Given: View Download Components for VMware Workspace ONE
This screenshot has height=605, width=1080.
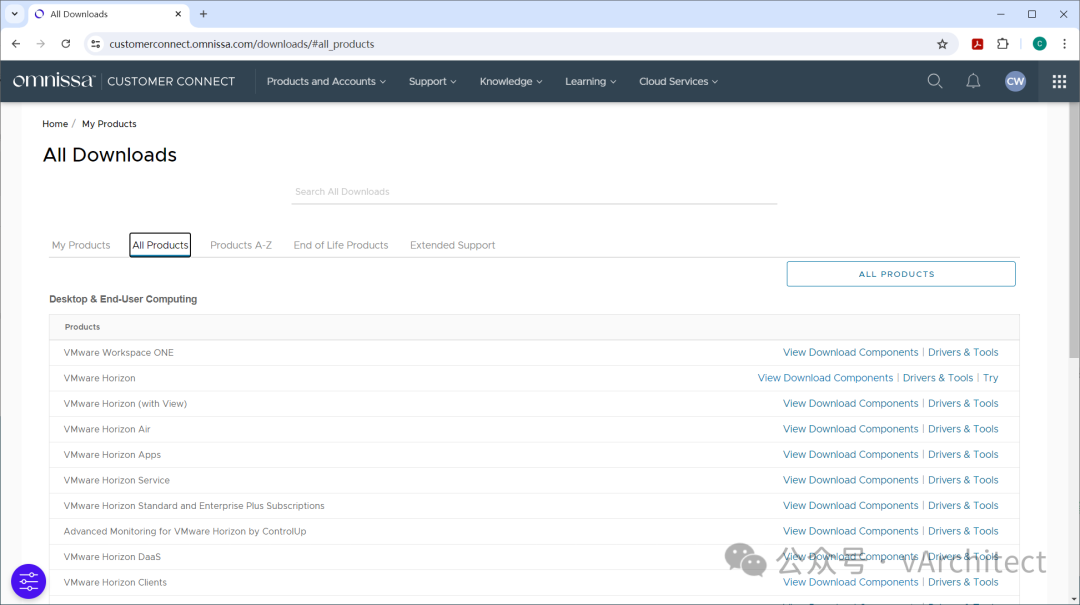Looking at the screenshot, I should coord(851,352).
